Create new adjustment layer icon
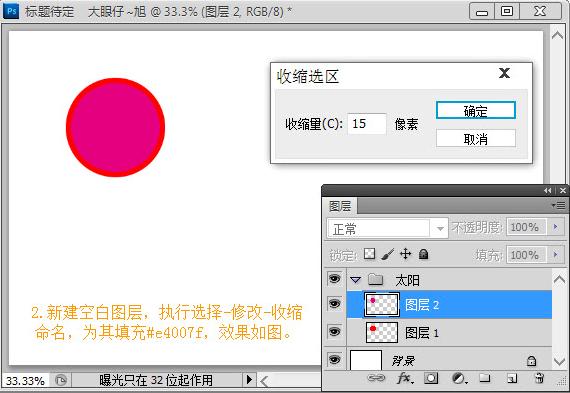This screenshot has height=393, width=570. (x=459, y=378)
